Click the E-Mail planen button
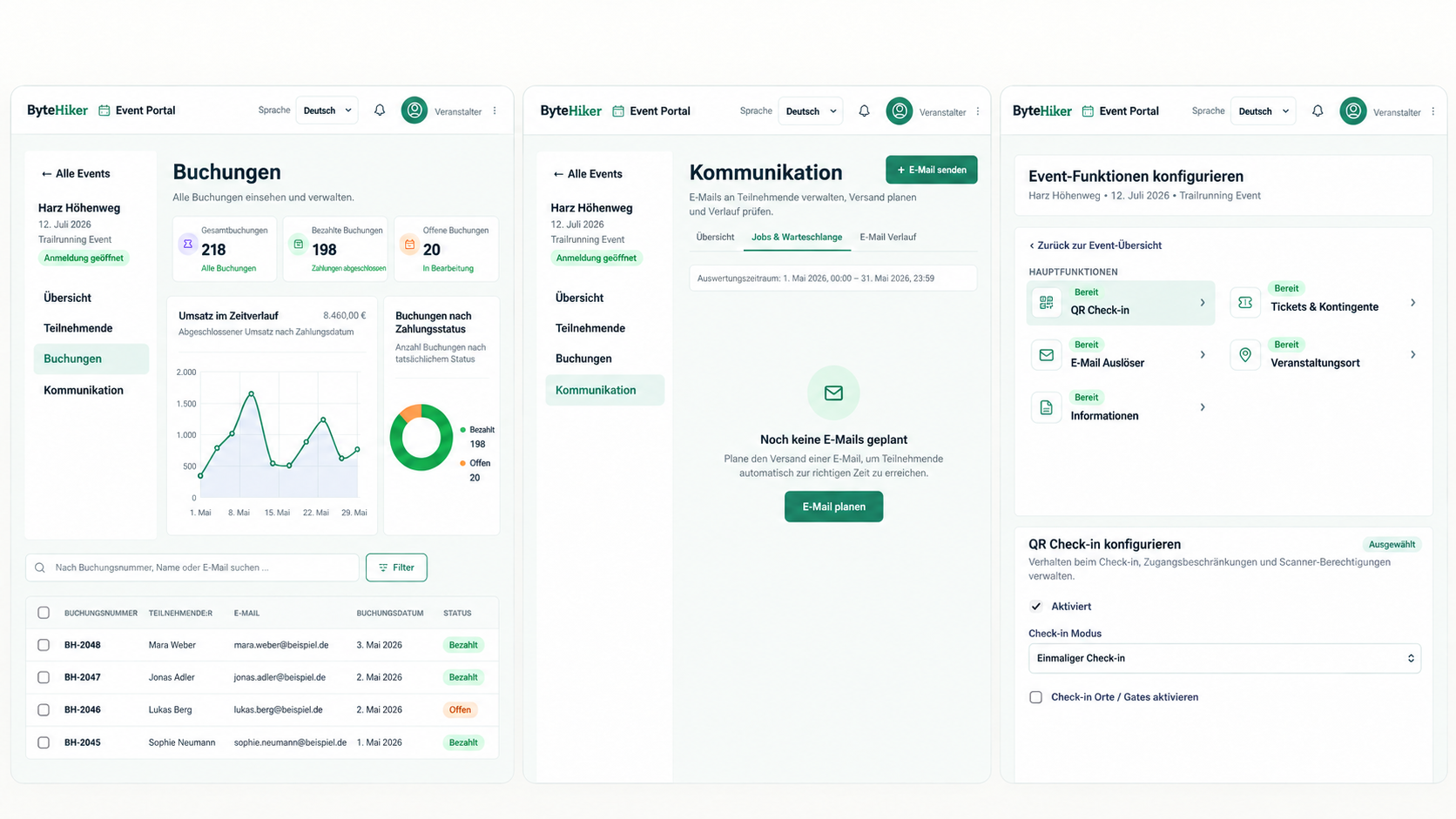 pos(833,507)
